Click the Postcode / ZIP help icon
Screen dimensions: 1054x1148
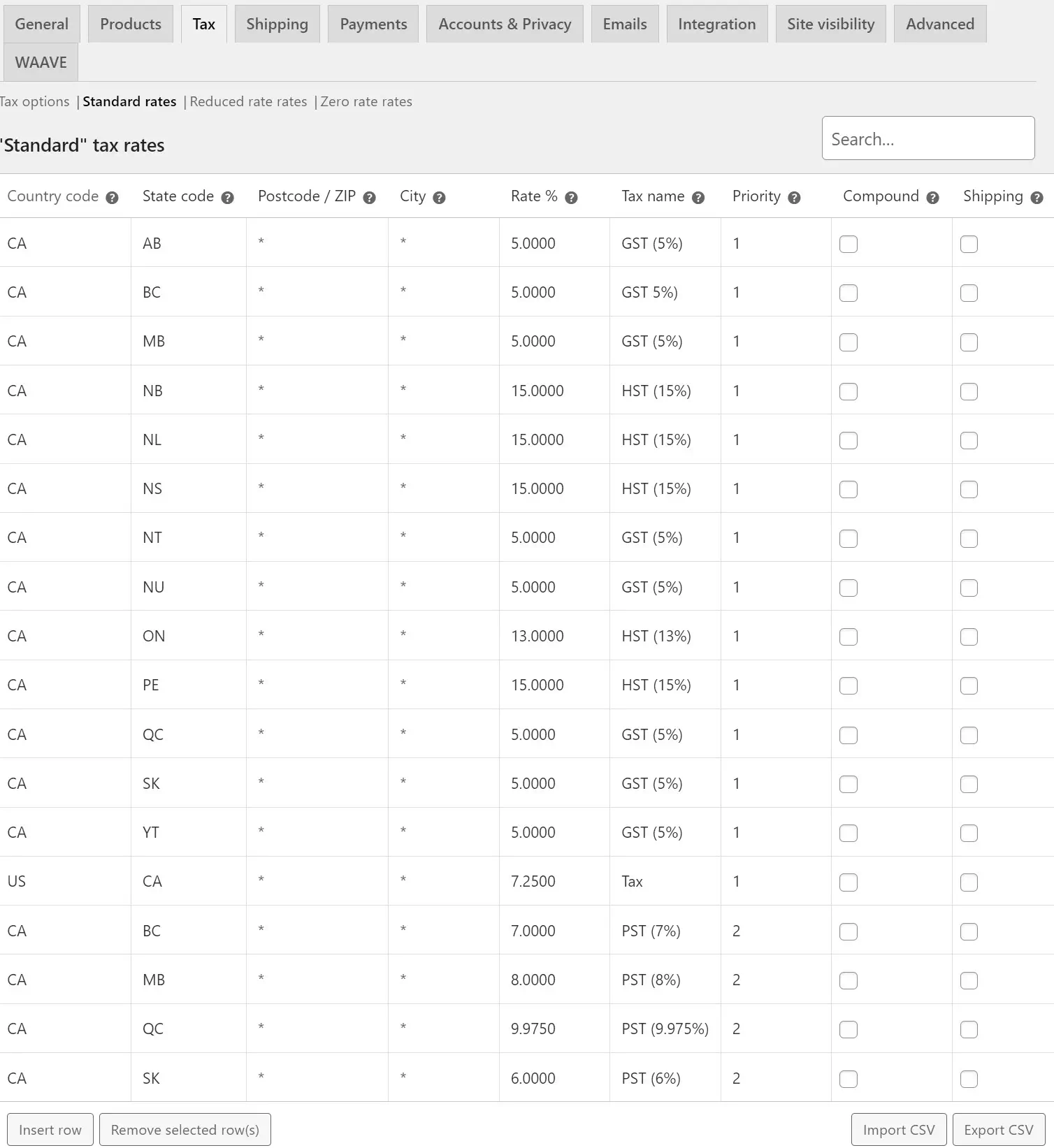pos(370,198)
